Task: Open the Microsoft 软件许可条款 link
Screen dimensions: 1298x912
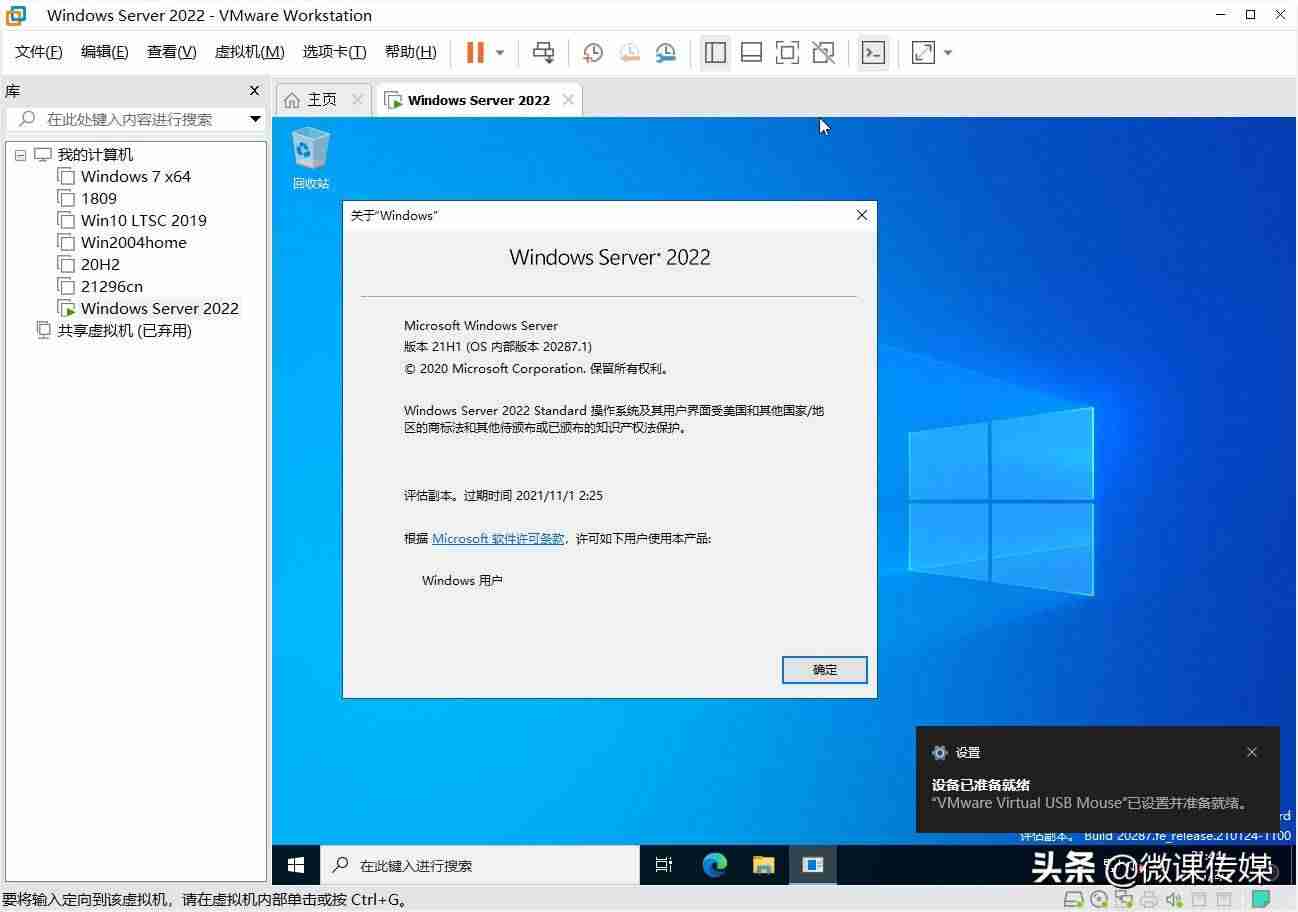Action: tap(498, 538)
